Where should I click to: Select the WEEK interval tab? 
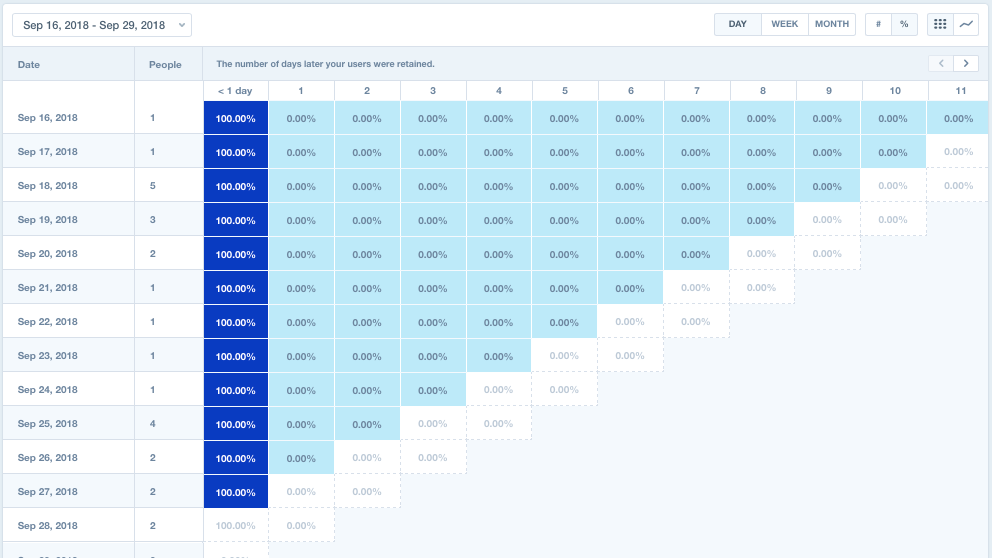(785, 24)
